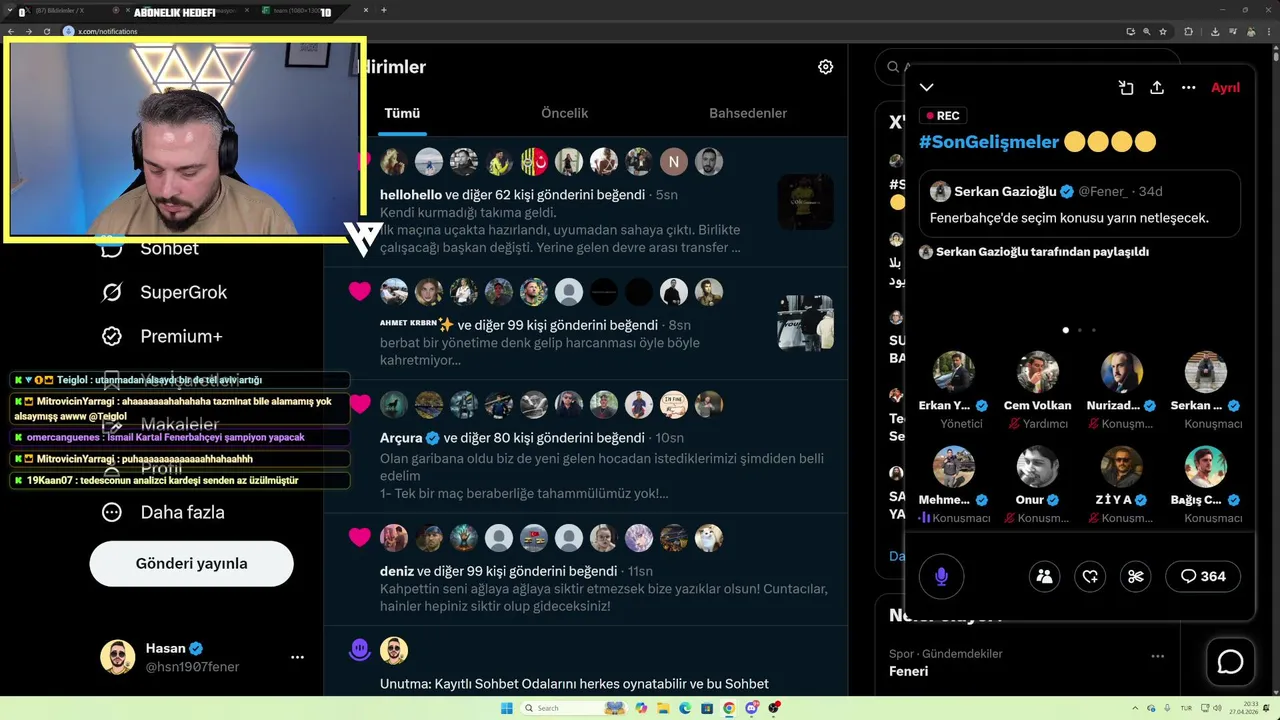Open Hasan account menu three dots
The height and width of the screenshot is (720, 1280).
[x=297, y=657]
